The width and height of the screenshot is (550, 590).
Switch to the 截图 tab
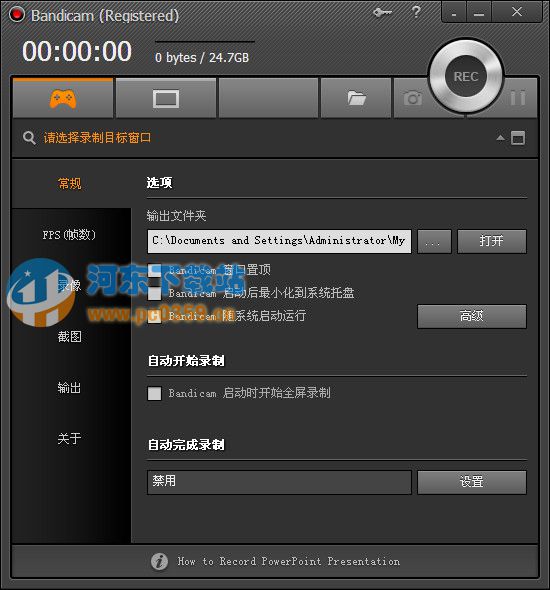tap(69, 336)
